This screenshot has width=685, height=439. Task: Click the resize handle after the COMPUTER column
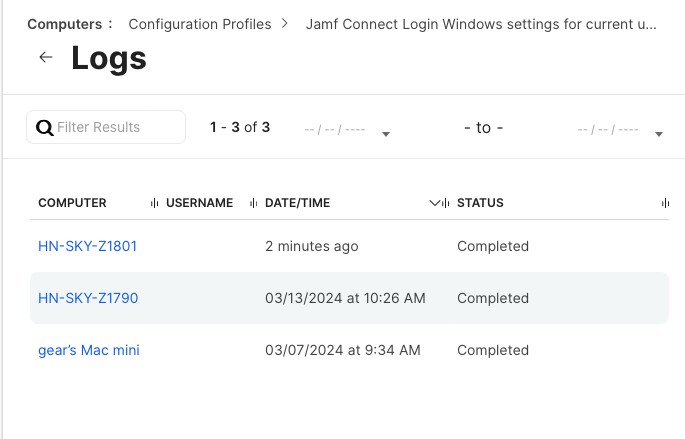(154, 203)
